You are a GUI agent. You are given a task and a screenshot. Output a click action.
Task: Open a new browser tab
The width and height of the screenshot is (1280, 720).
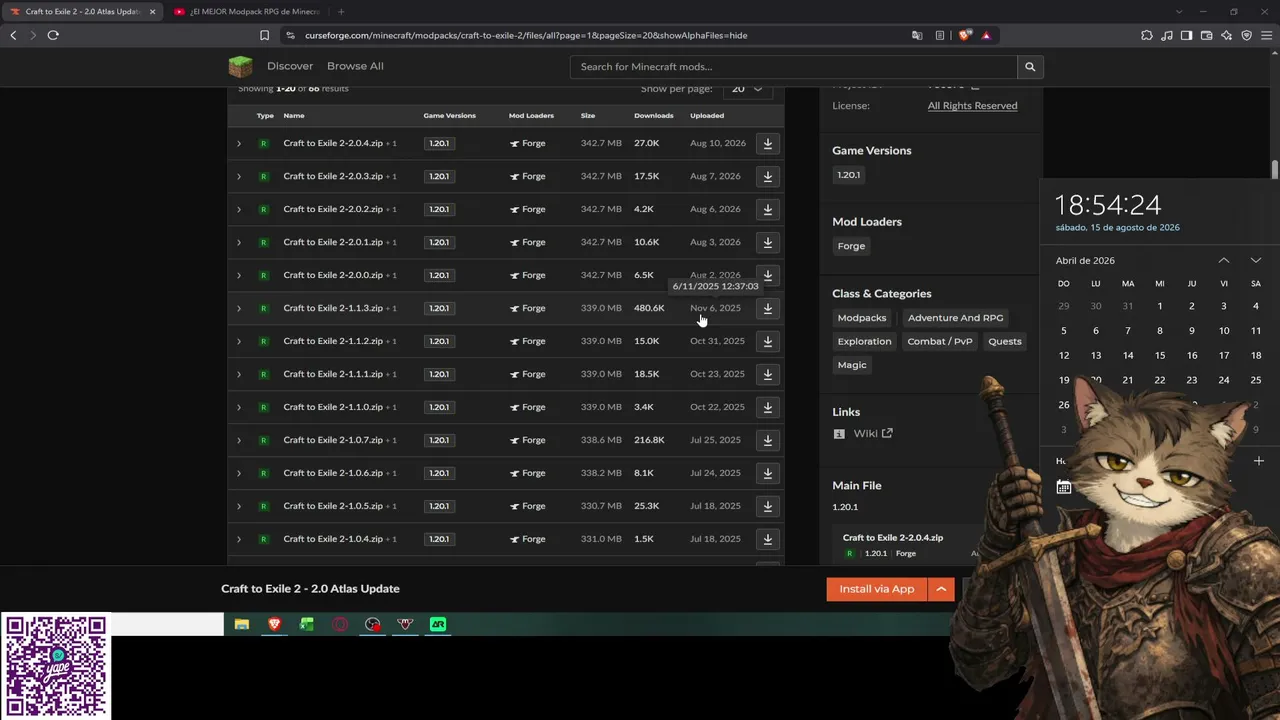tap(341, 12)
